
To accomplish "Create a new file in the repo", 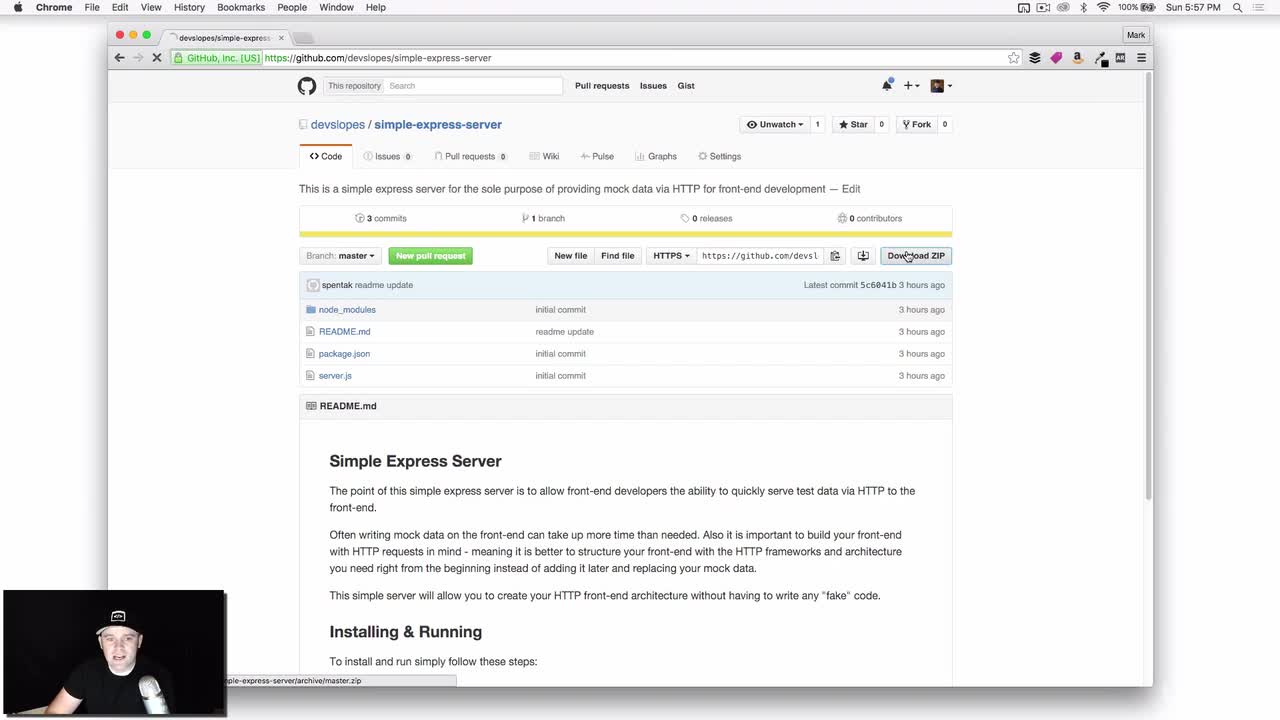I will click(571, 256).
